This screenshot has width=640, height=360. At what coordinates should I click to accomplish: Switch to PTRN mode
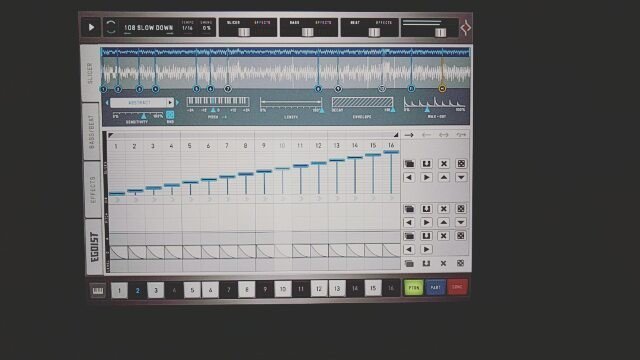(414, 288)
